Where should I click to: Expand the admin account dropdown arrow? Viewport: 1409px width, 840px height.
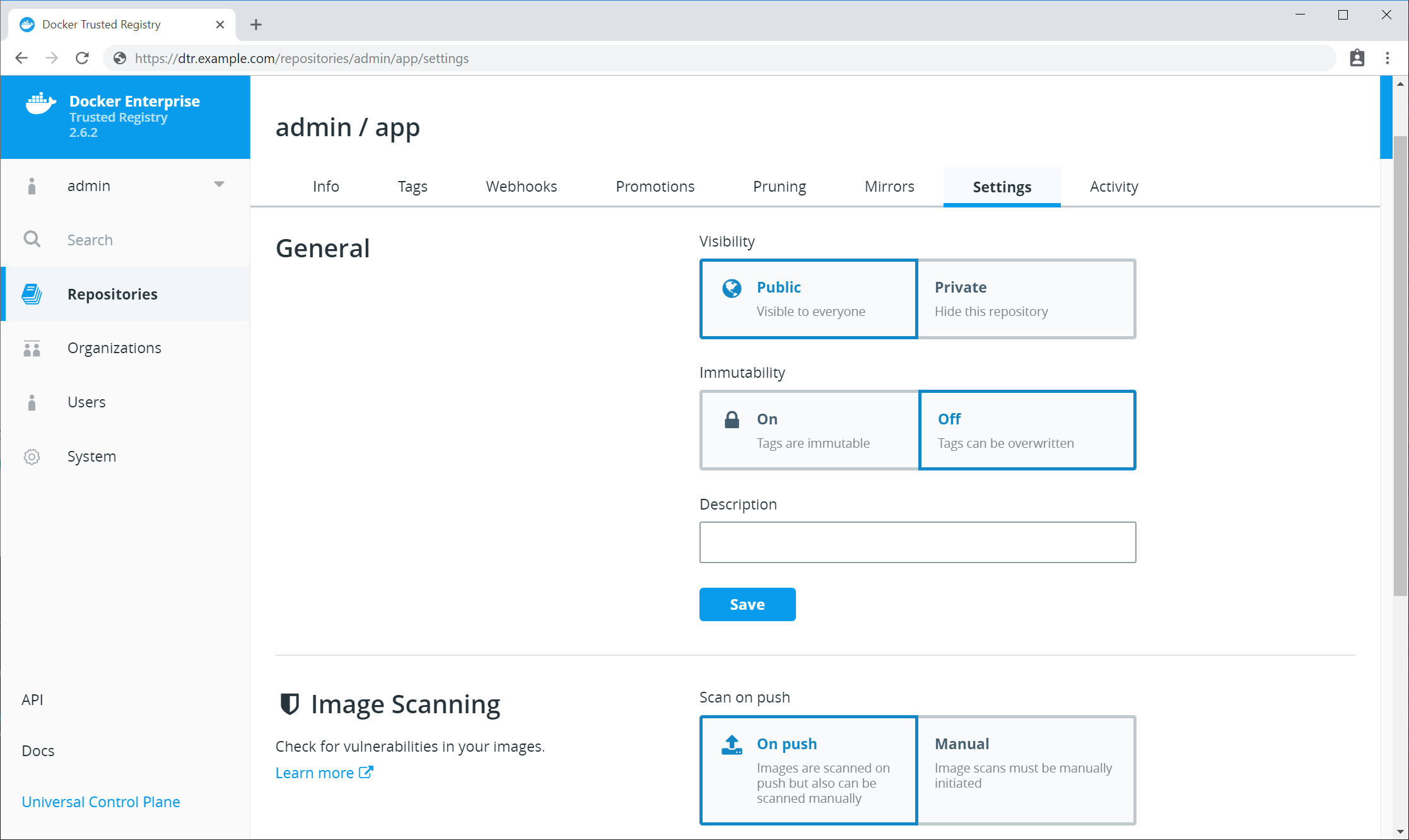219,185
